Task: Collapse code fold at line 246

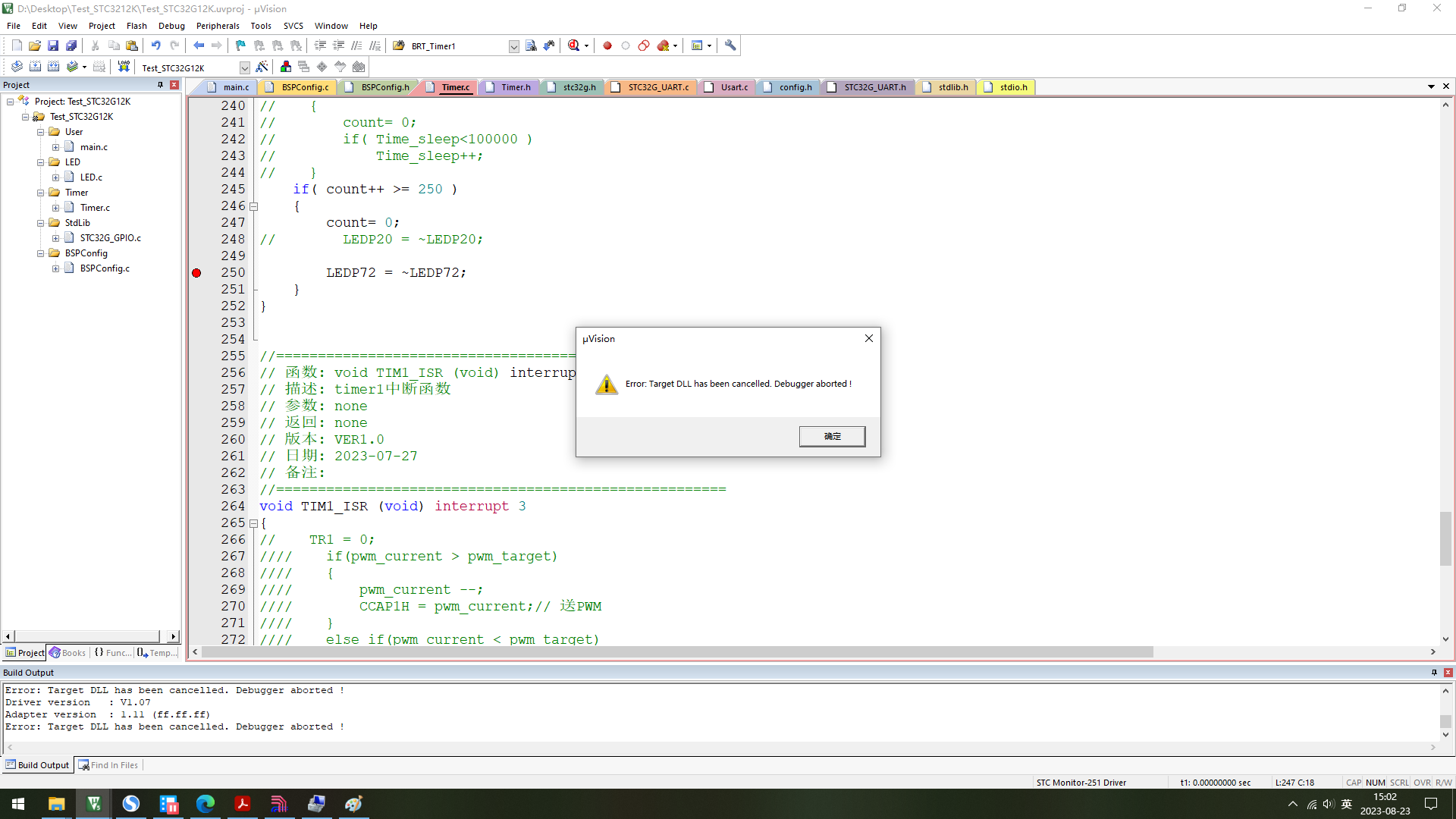Action: tap(254, 206)
